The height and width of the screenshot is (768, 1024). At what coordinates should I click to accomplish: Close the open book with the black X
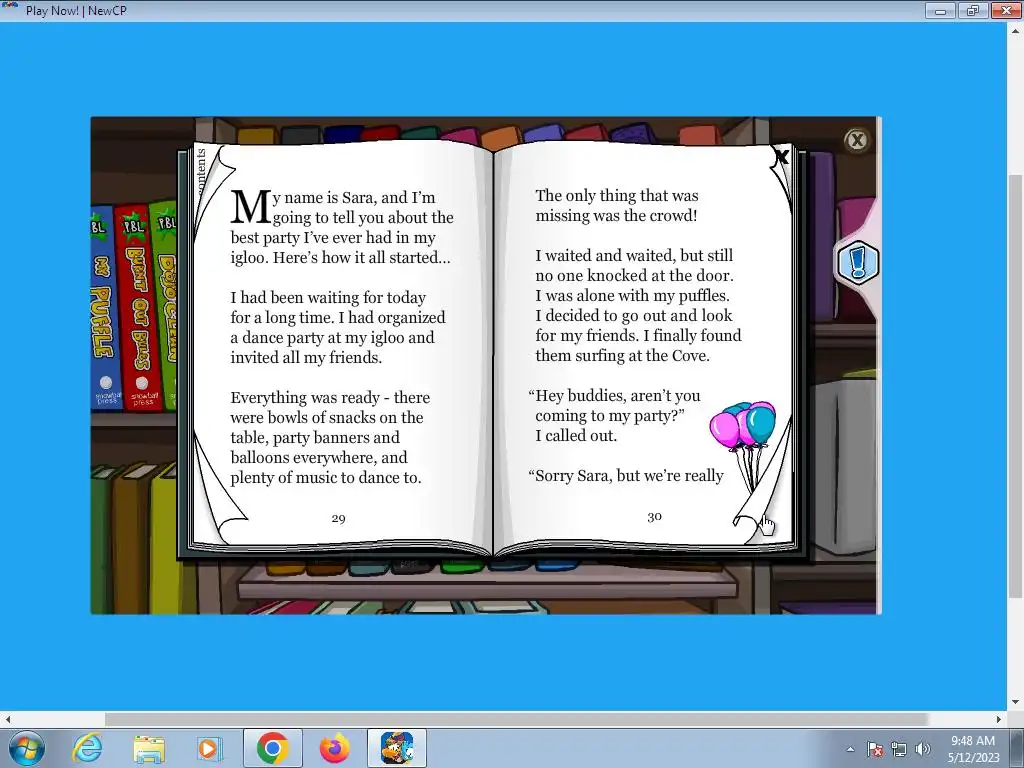pyautogui.click(x=781, y=157)
